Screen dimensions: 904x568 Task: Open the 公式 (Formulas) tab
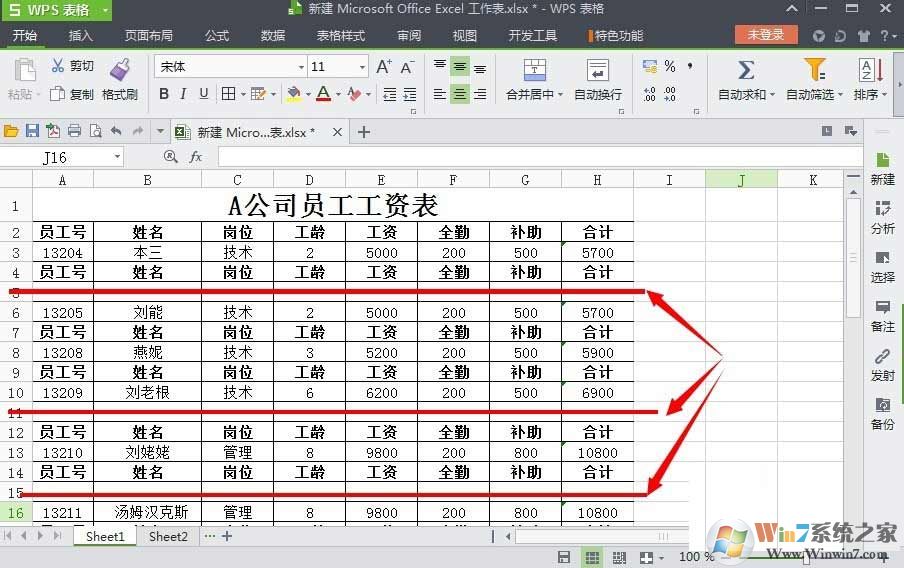pyautogui.click(x=217, y=36)
